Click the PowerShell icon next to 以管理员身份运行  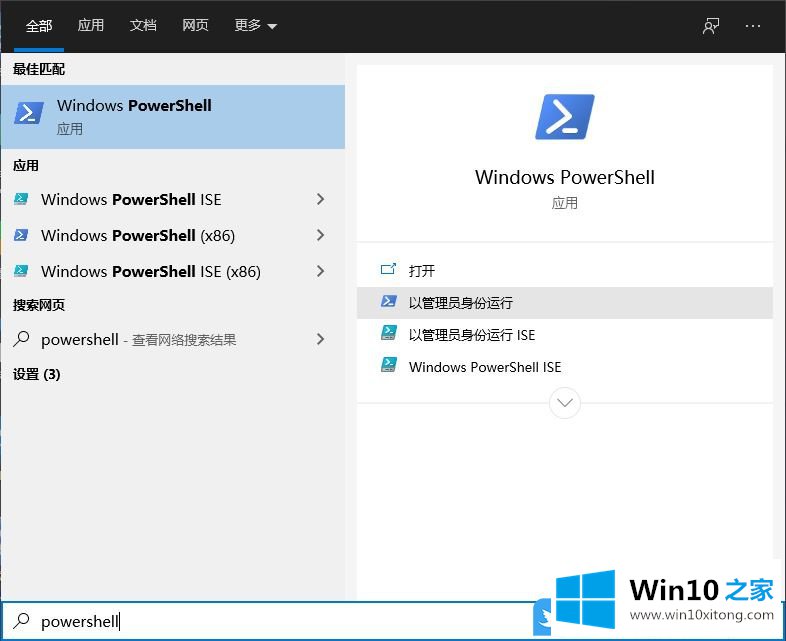point(388,301)
